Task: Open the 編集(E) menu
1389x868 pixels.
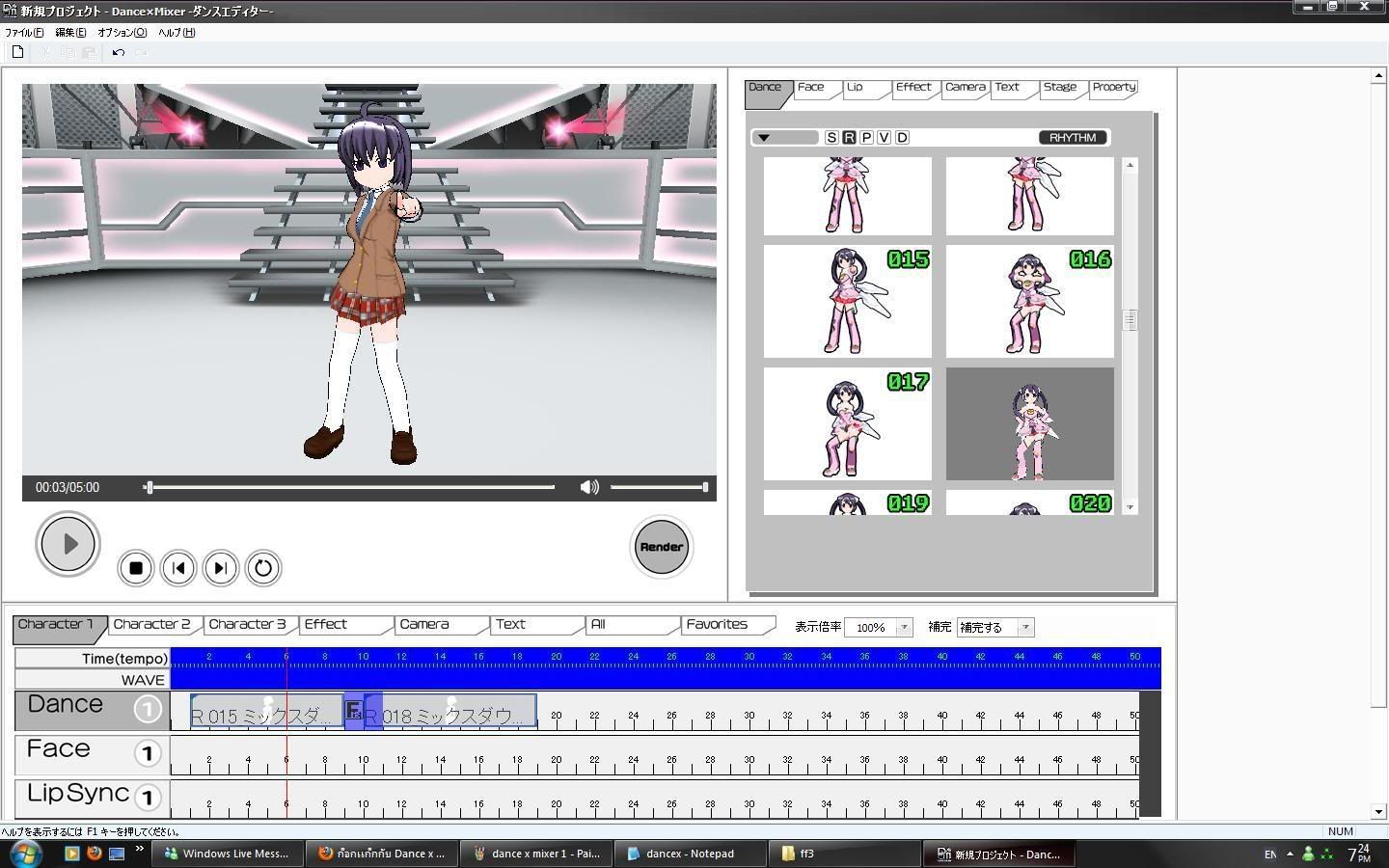Action: (x=70, y=32)
